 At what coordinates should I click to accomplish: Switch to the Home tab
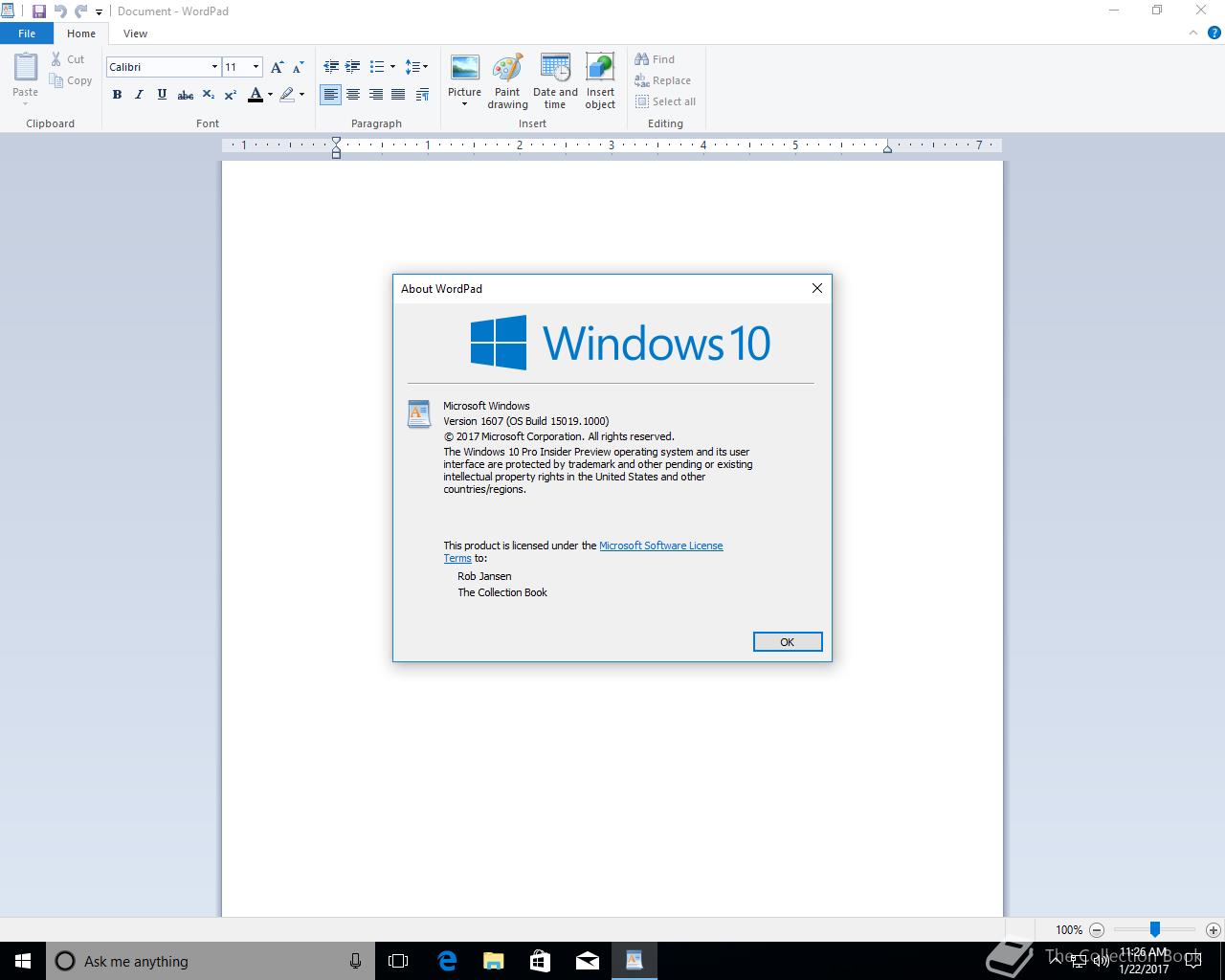pyautogui.click(x=81, y=33)
